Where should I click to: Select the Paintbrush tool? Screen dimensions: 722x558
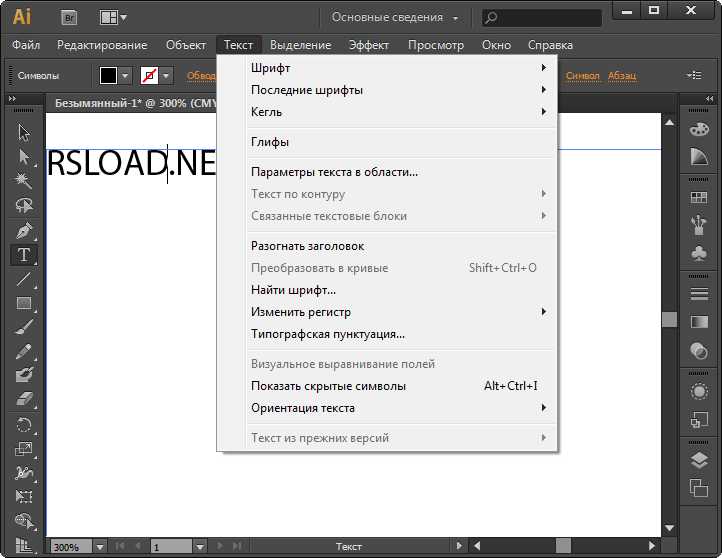23,327
